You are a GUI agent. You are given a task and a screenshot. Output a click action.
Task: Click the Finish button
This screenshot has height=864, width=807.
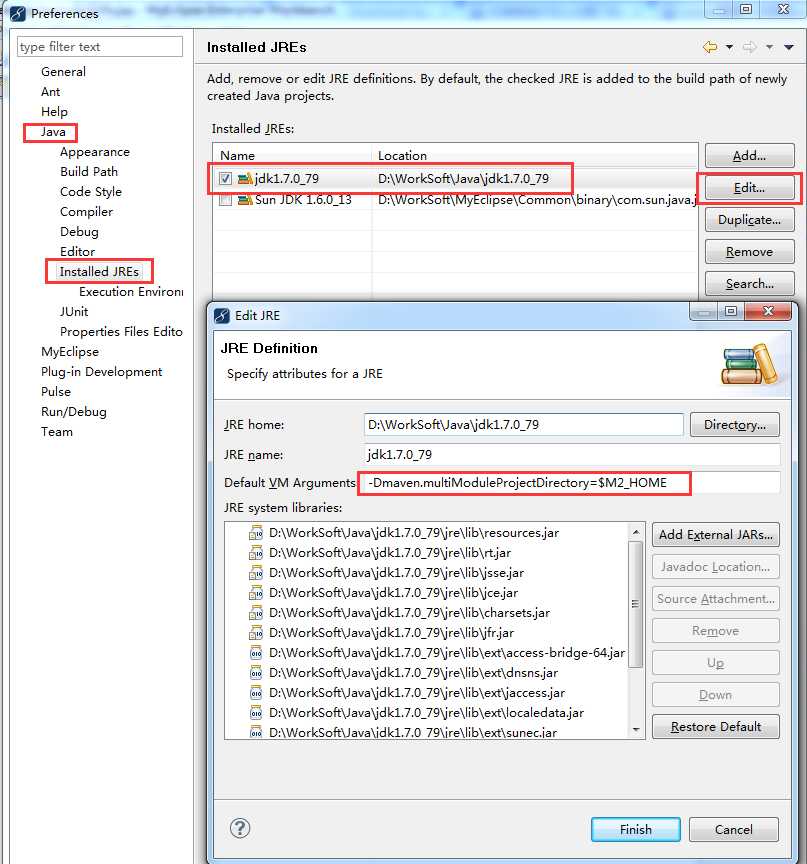point(636,829)
